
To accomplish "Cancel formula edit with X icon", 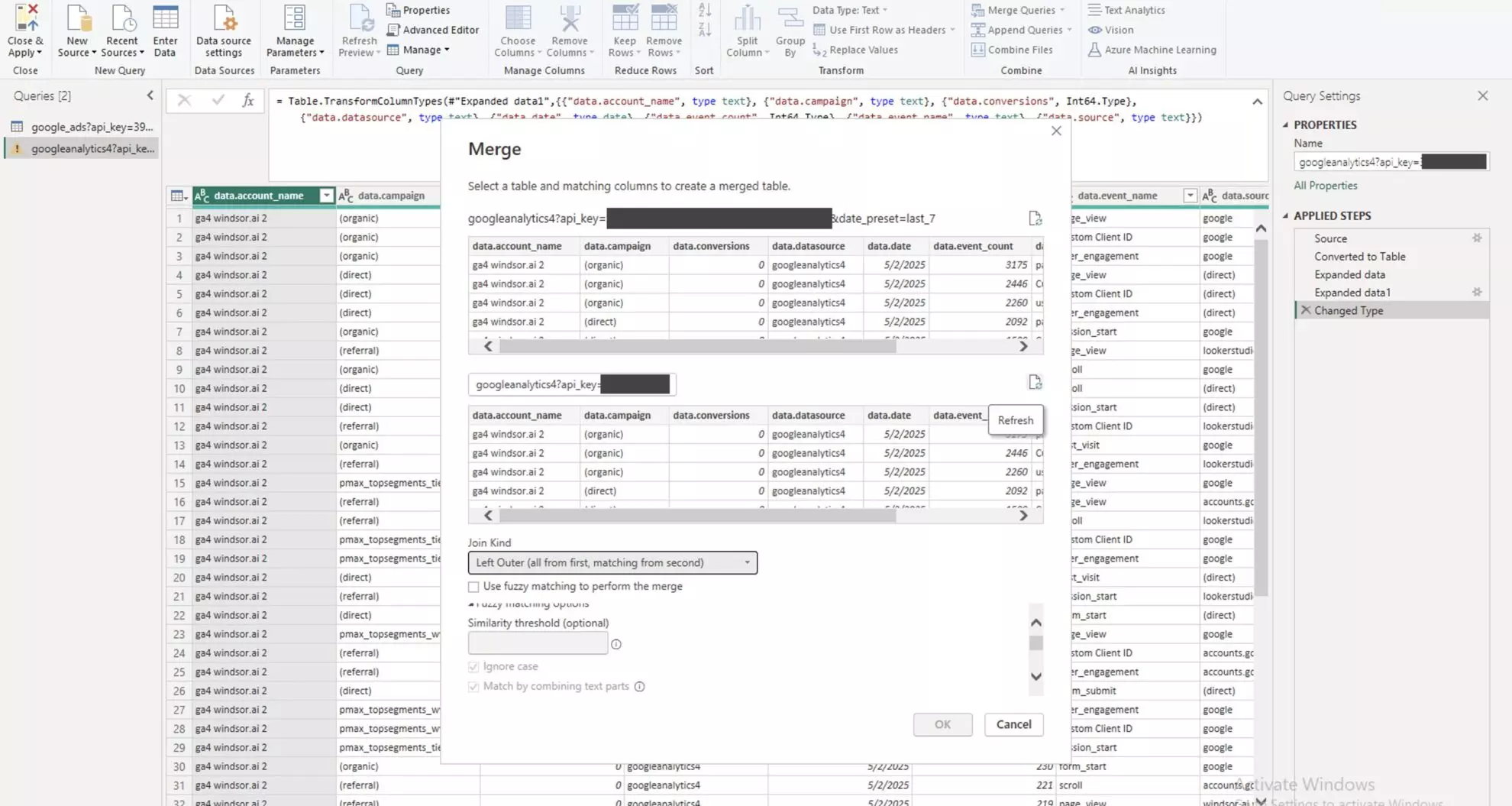I will pyautogui.click(x=184, y=100).
